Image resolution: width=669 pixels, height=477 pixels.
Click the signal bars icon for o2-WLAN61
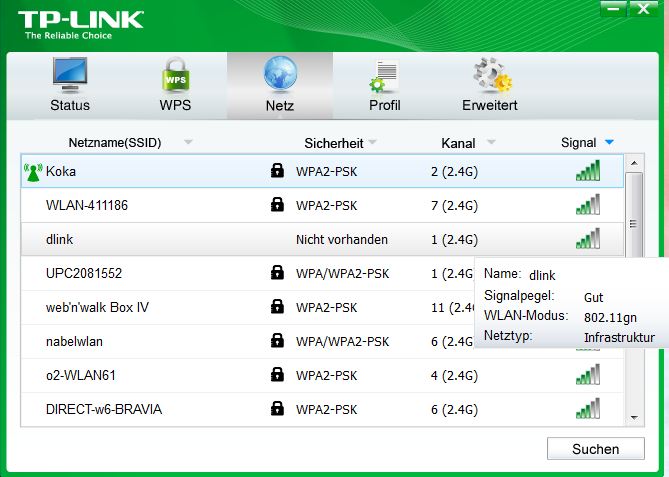coord(588,374)
